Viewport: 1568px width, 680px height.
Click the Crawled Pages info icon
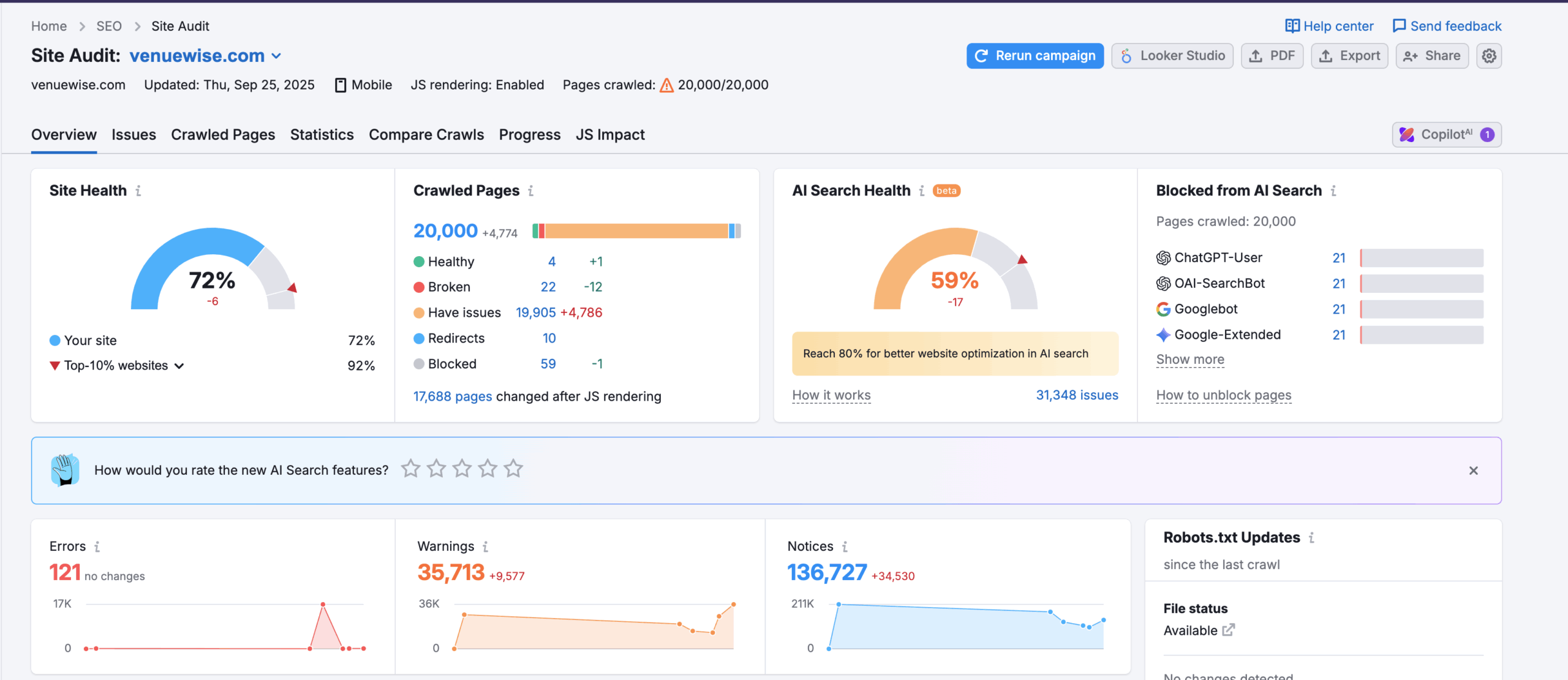pos(530,191)
